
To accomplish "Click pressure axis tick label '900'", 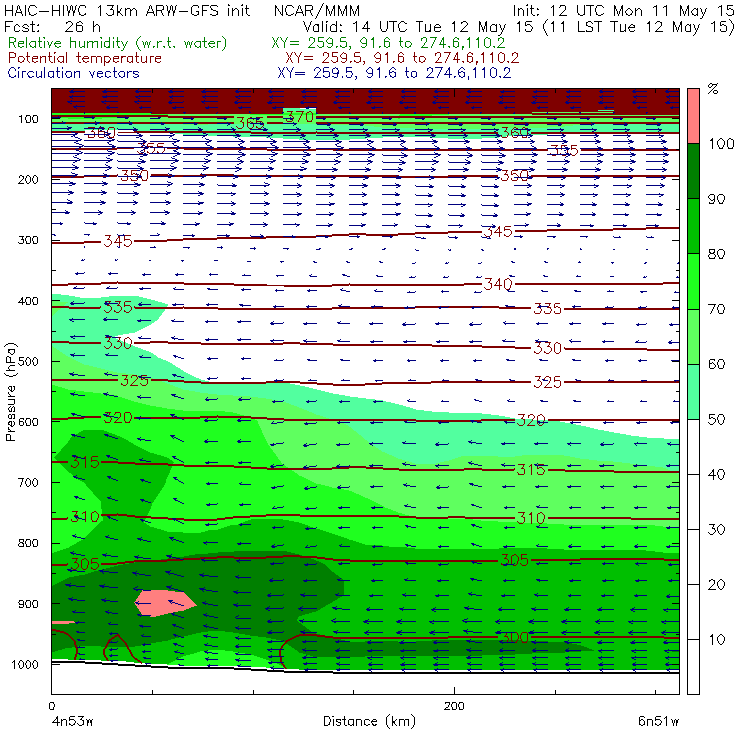I will pos(28,604).
